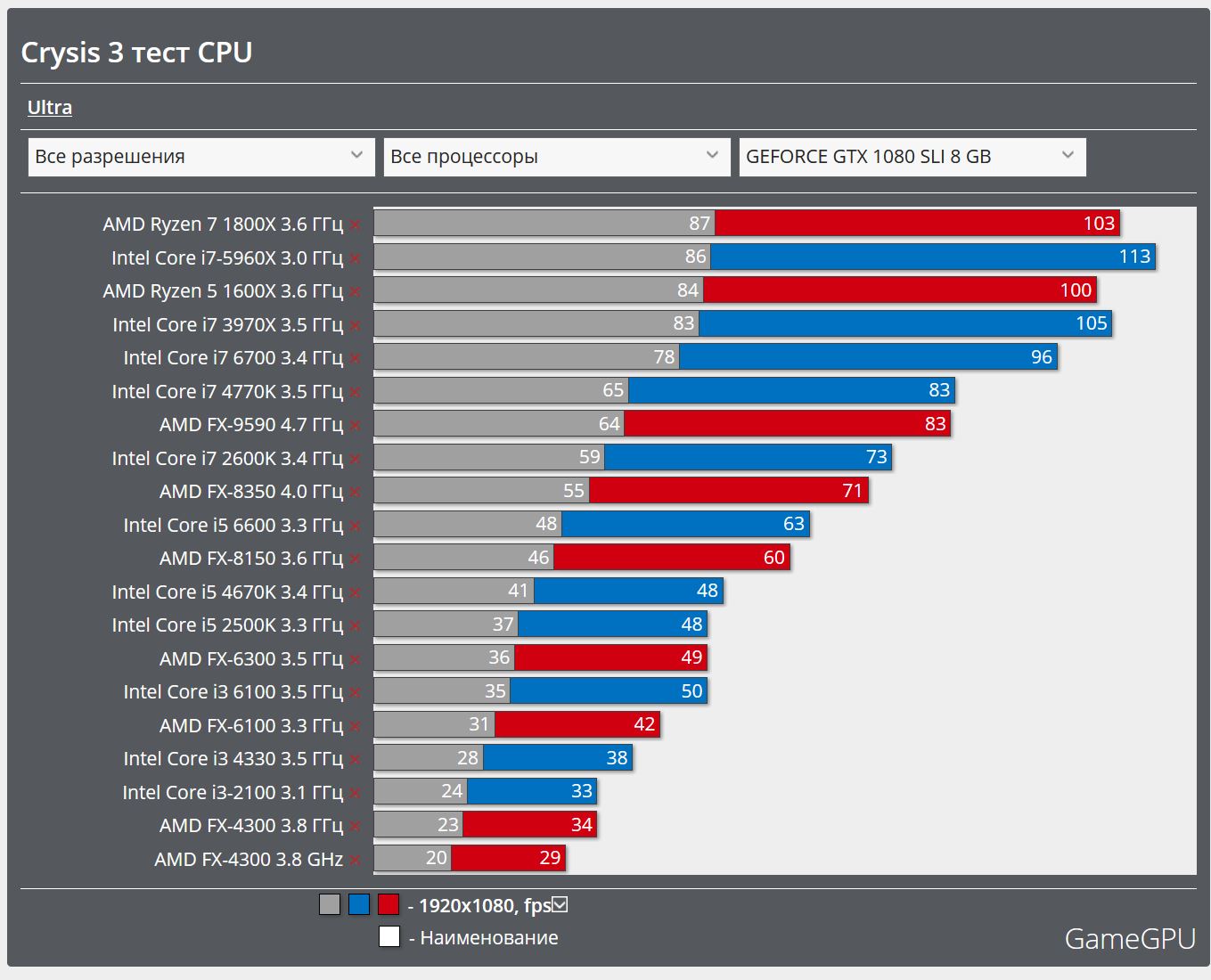This screenshot has height=980, width=1211.
Task: Click red X beside Intel Core i5 6600
Action: 355,526
